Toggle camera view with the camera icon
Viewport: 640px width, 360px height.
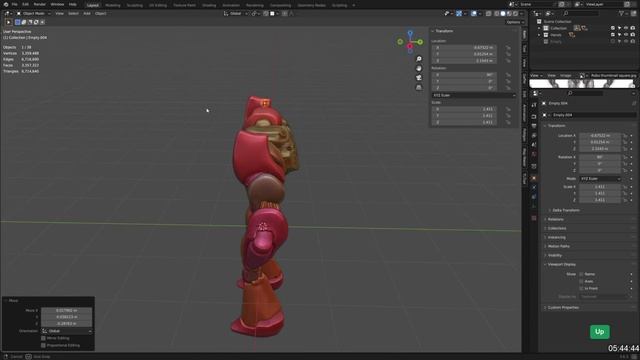coord(419,78)
